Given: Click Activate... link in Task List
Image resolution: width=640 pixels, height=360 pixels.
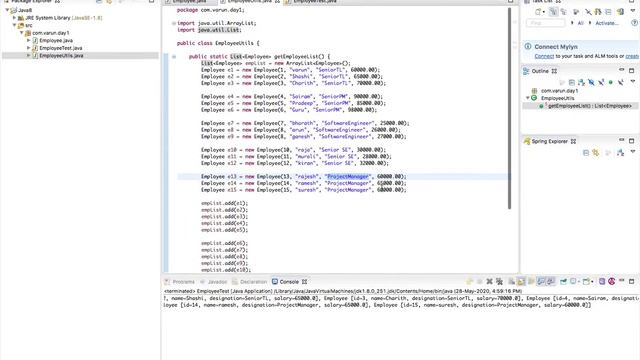Looking at the screenshot, I should 607,23.
